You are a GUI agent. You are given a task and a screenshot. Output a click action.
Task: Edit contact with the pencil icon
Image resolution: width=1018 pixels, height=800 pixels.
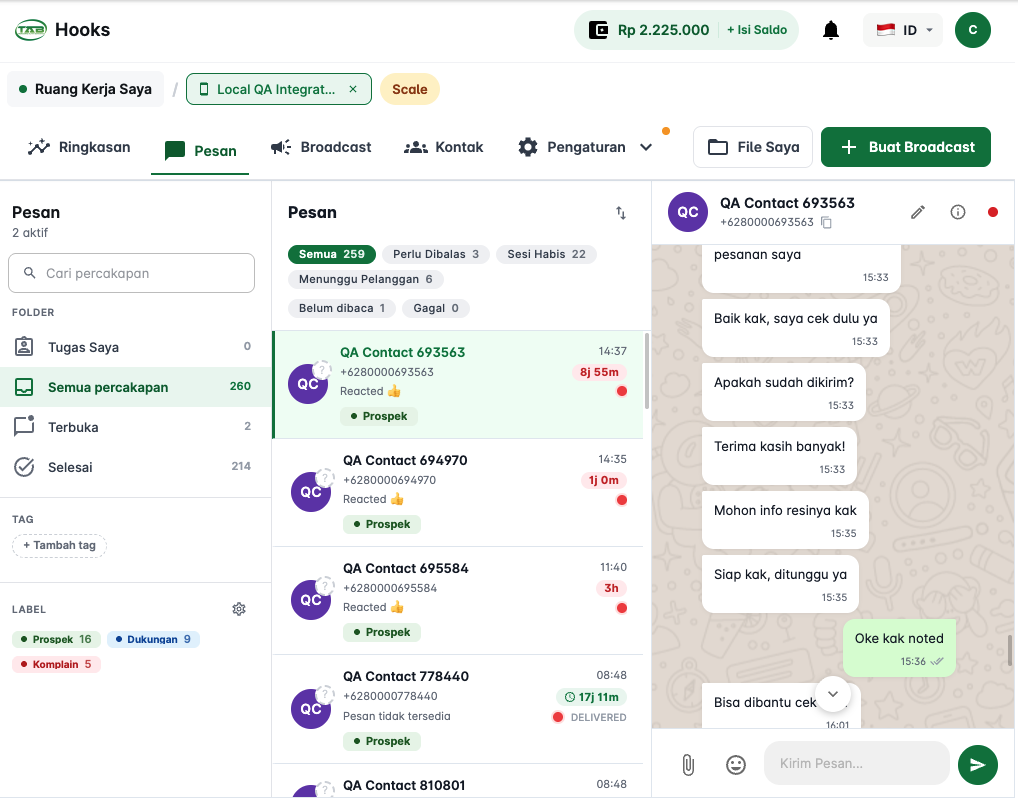point(917,212)
